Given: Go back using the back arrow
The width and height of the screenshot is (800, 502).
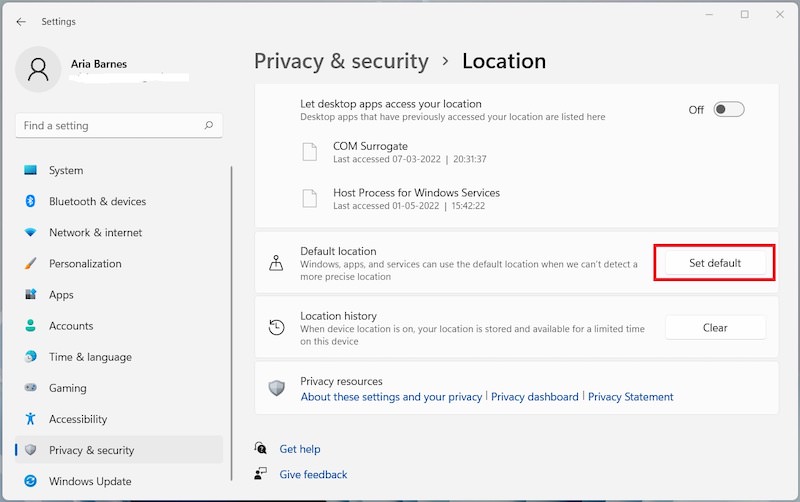Looking at the screenshot, I should [21, 21].
